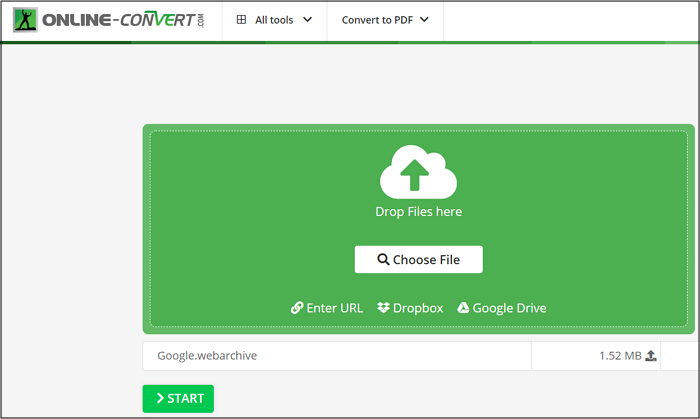This screenshot has width=700, height=419.
Task: Click the upload icon next to 1.52 MB
Action: [x=651, y=355]
